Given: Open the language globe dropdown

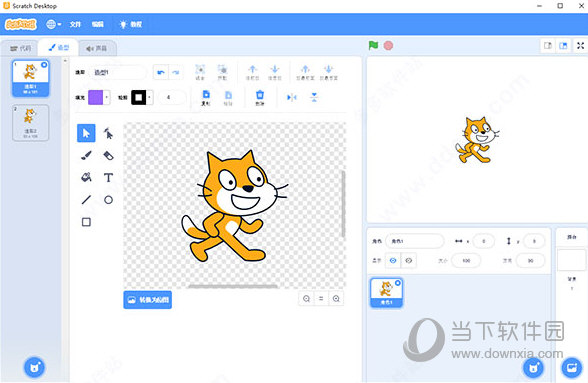Looking at the screenshot, I should click(x=54, y=24).
